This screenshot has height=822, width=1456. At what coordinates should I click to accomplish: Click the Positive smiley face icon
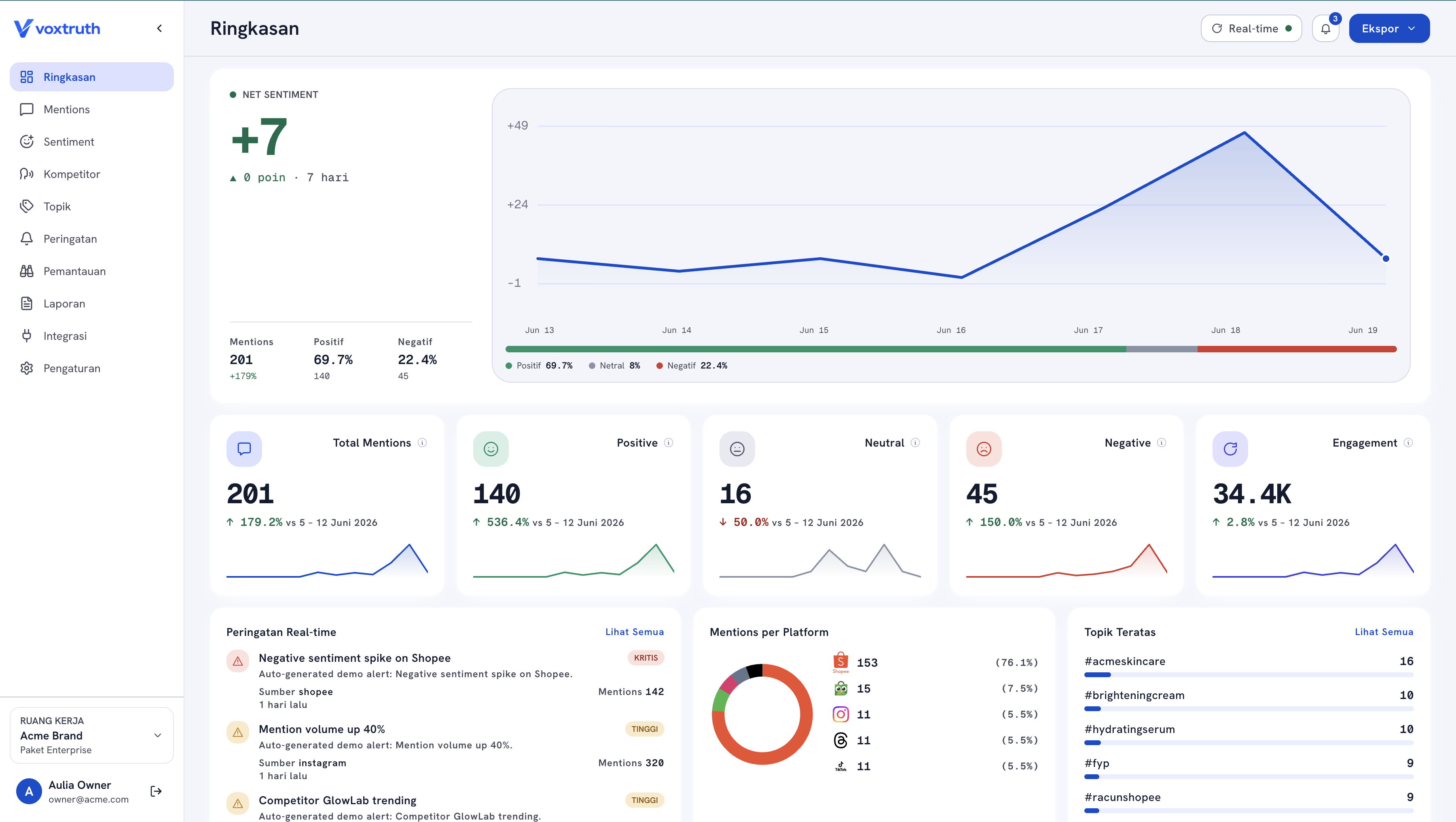tap(491, 449)
